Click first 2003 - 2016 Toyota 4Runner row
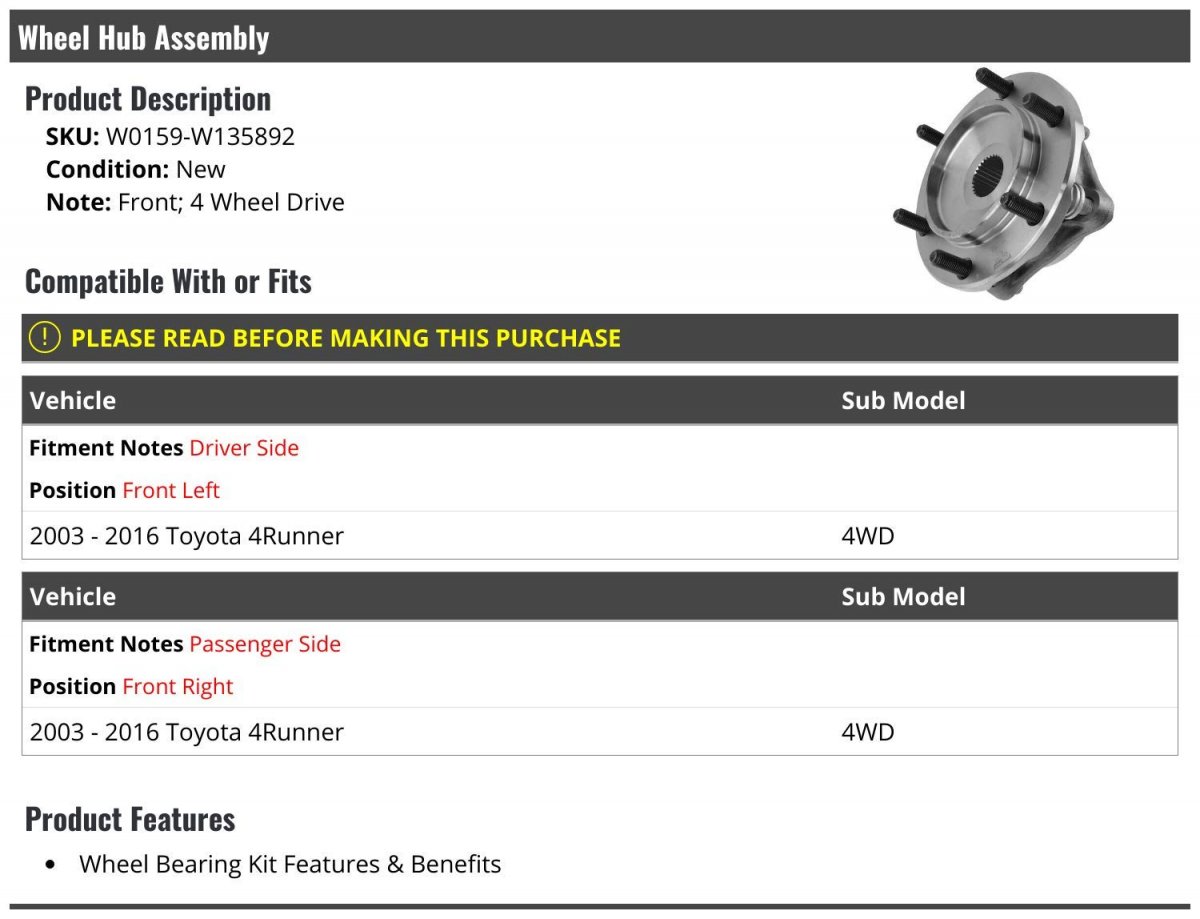Viewport: 1200px width, 919px height. pos(600,536)
